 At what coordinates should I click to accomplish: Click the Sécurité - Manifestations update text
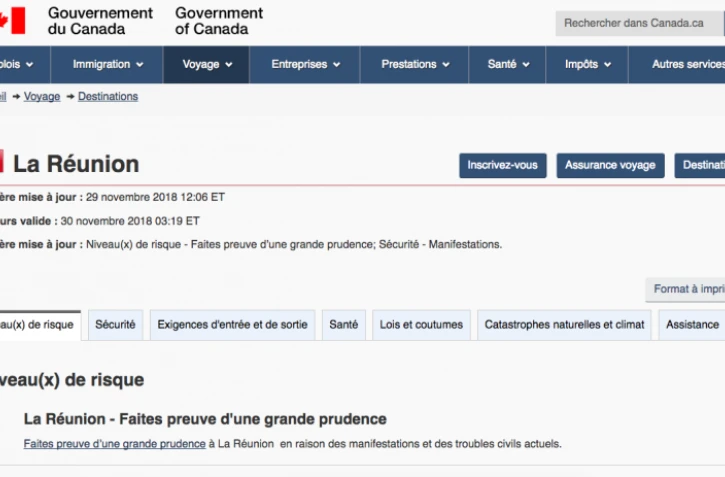click(440, 245)
